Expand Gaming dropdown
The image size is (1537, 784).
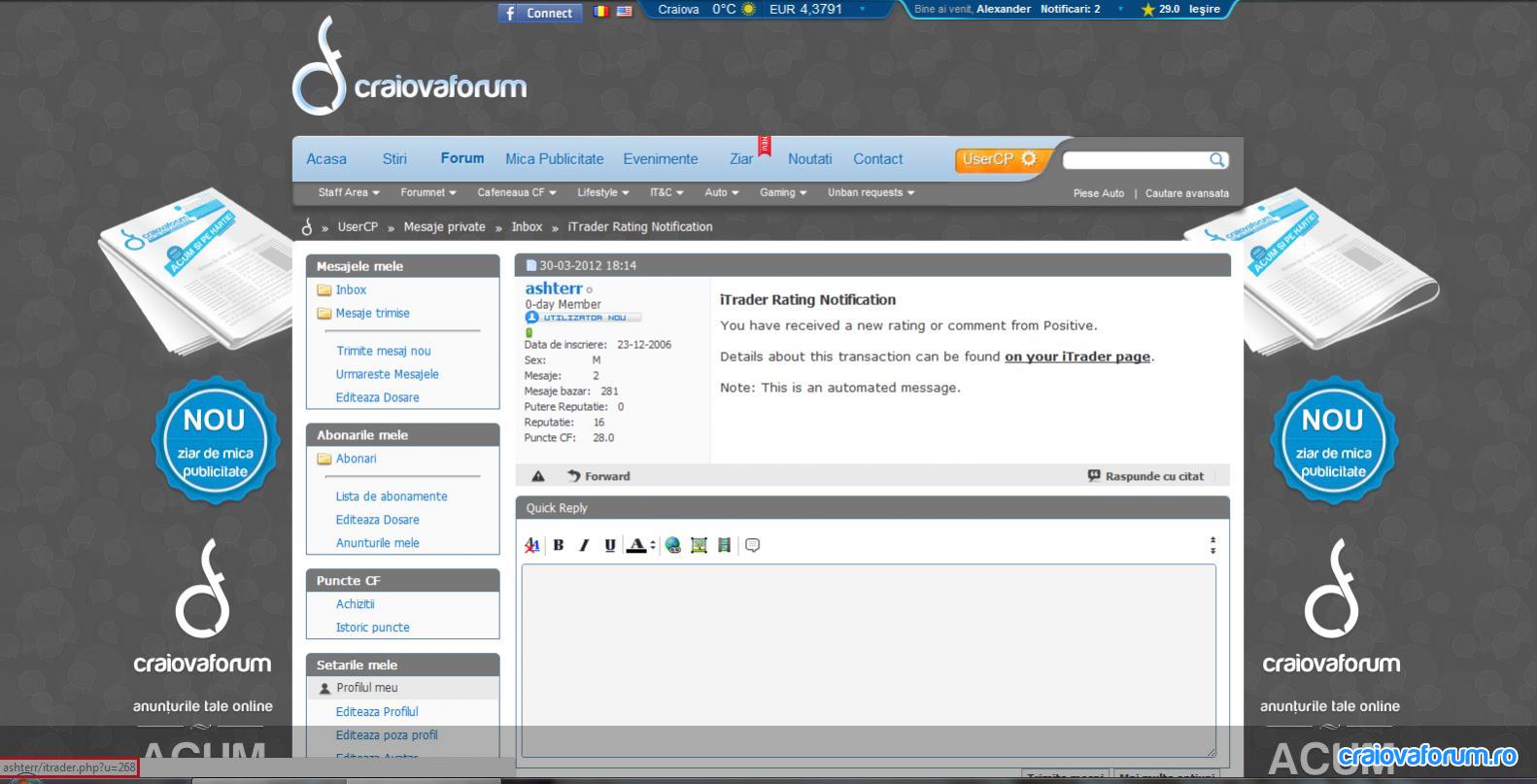783,192
